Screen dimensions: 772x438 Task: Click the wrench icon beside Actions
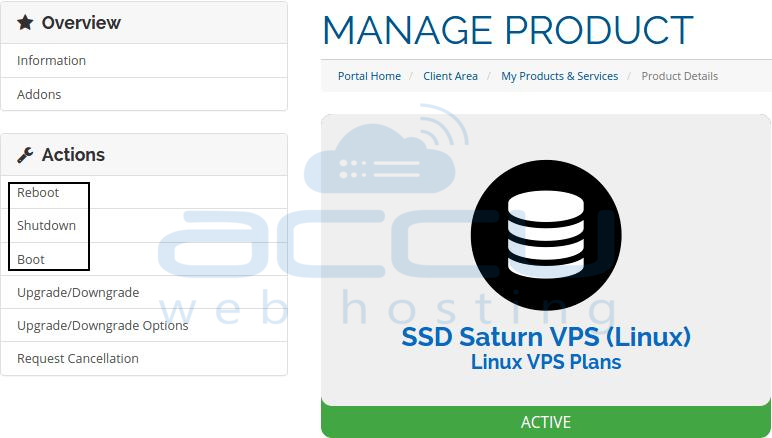25,155
